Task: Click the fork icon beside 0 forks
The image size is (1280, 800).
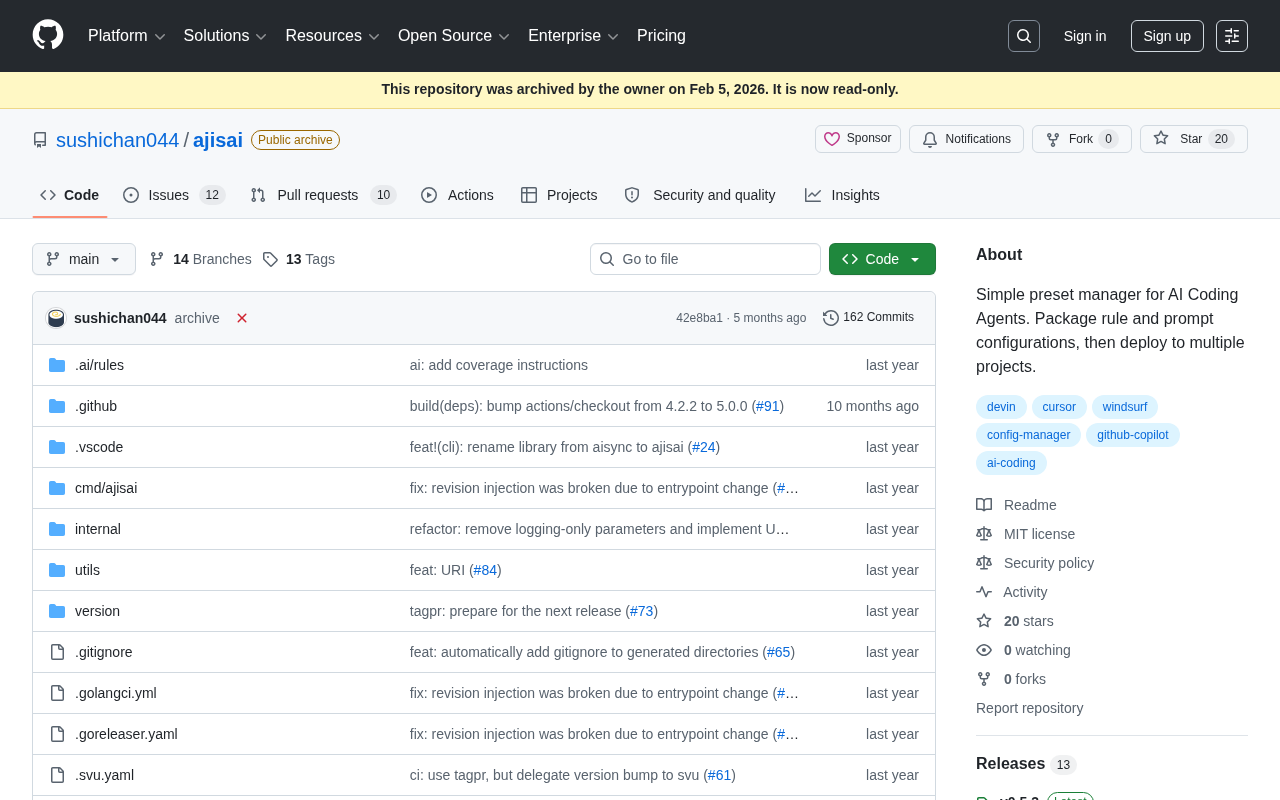Action: (x=984, y=679)
